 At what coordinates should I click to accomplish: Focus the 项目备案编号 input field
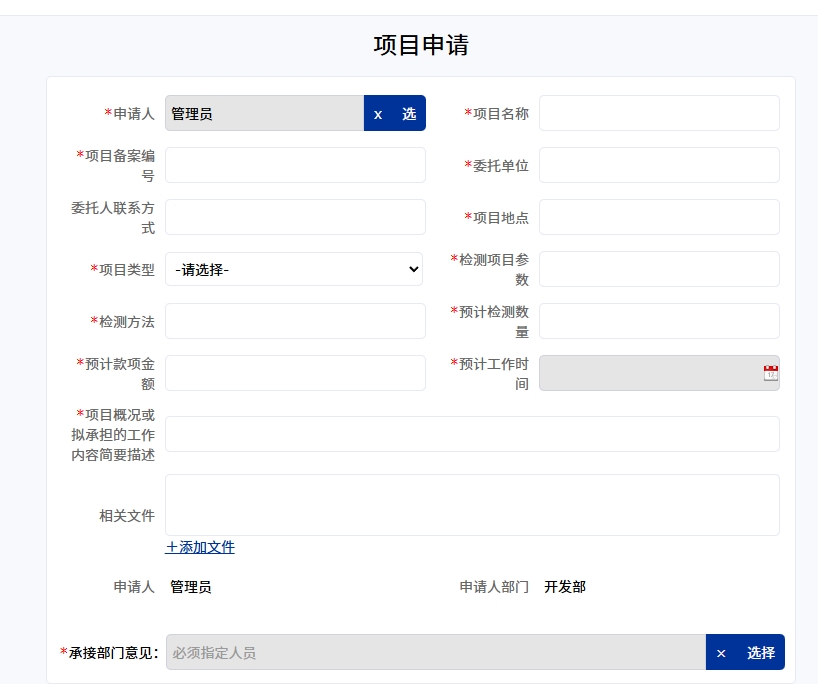[x=295, y=165]
